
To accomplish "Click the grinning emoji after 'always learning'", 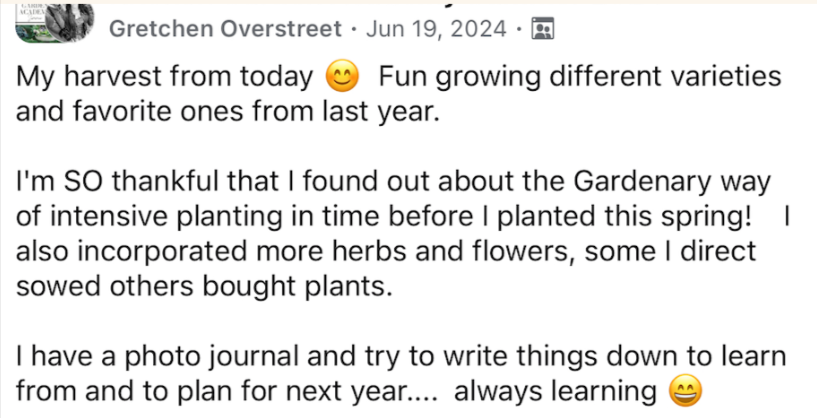I will pos(684,389).
